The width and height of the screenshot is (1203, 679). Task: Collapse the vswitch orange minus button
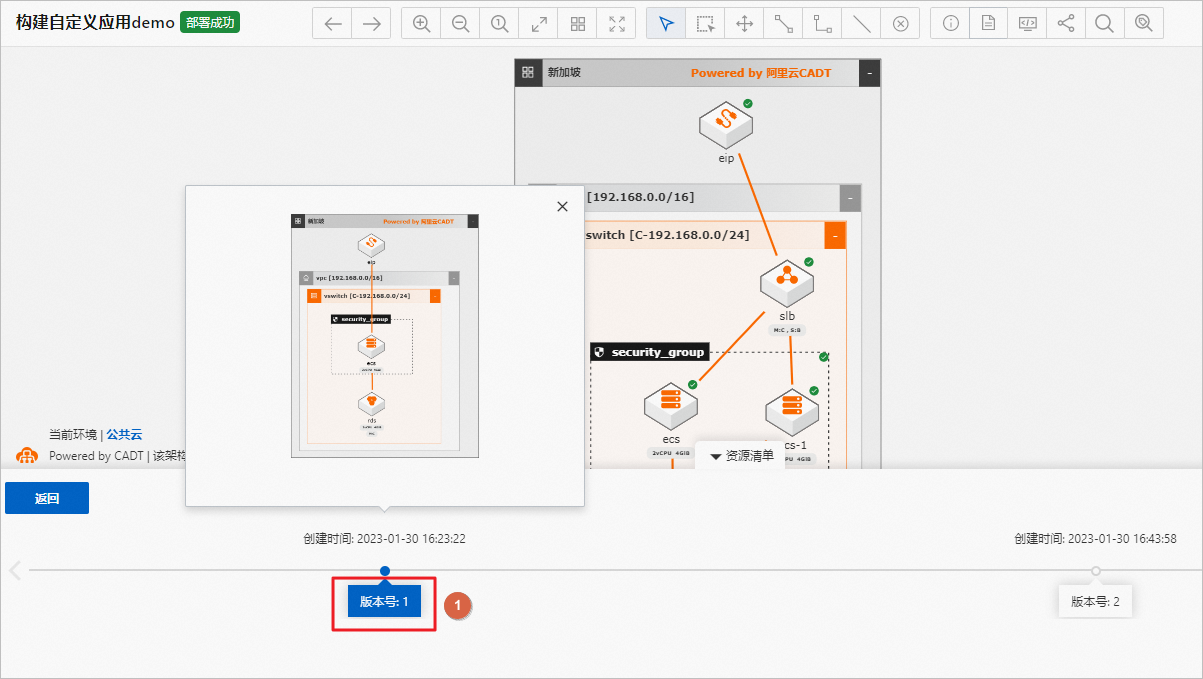835,236
